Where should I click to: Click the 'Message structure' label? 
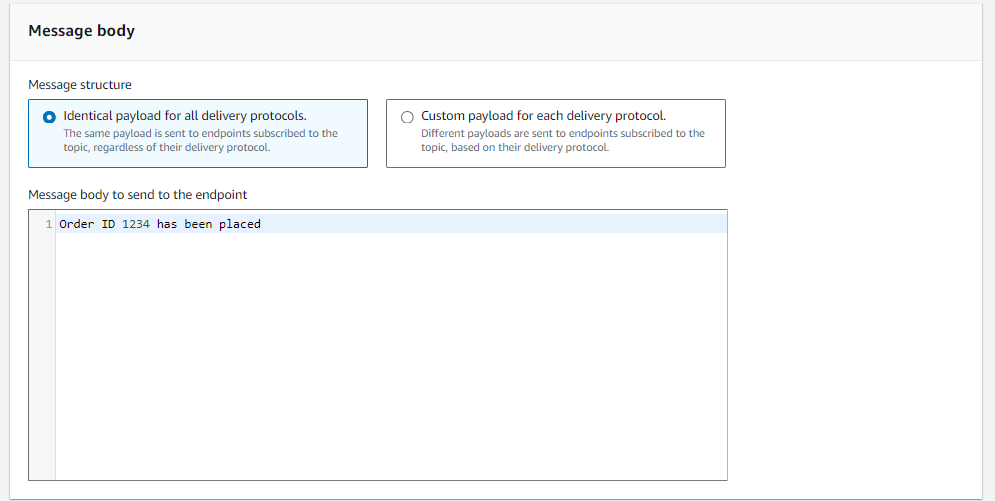tap(80, 85)
